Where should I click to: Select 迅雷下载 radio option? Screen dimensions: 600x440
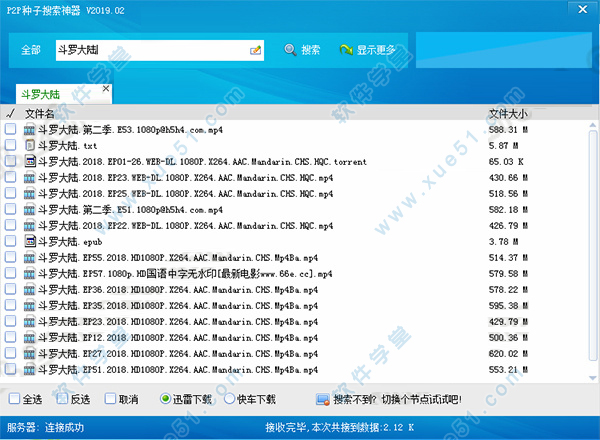(x=165, y=399)
